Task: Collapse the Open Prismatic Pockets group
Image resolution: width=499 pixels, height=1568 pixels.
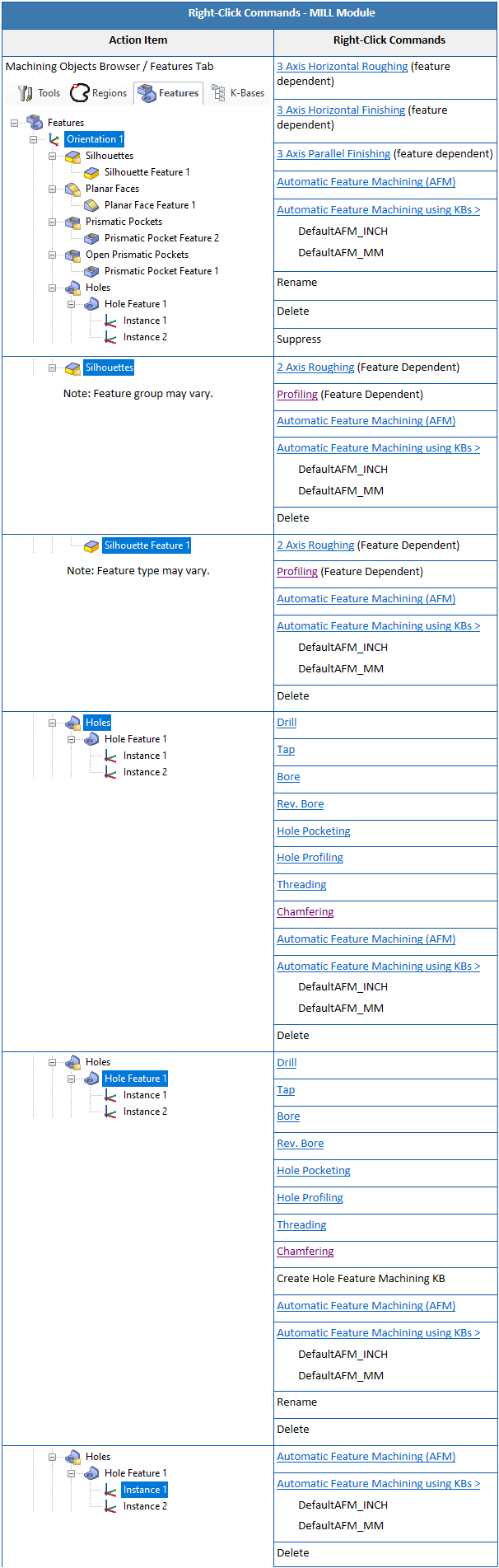Action: [x=52, y=255]
